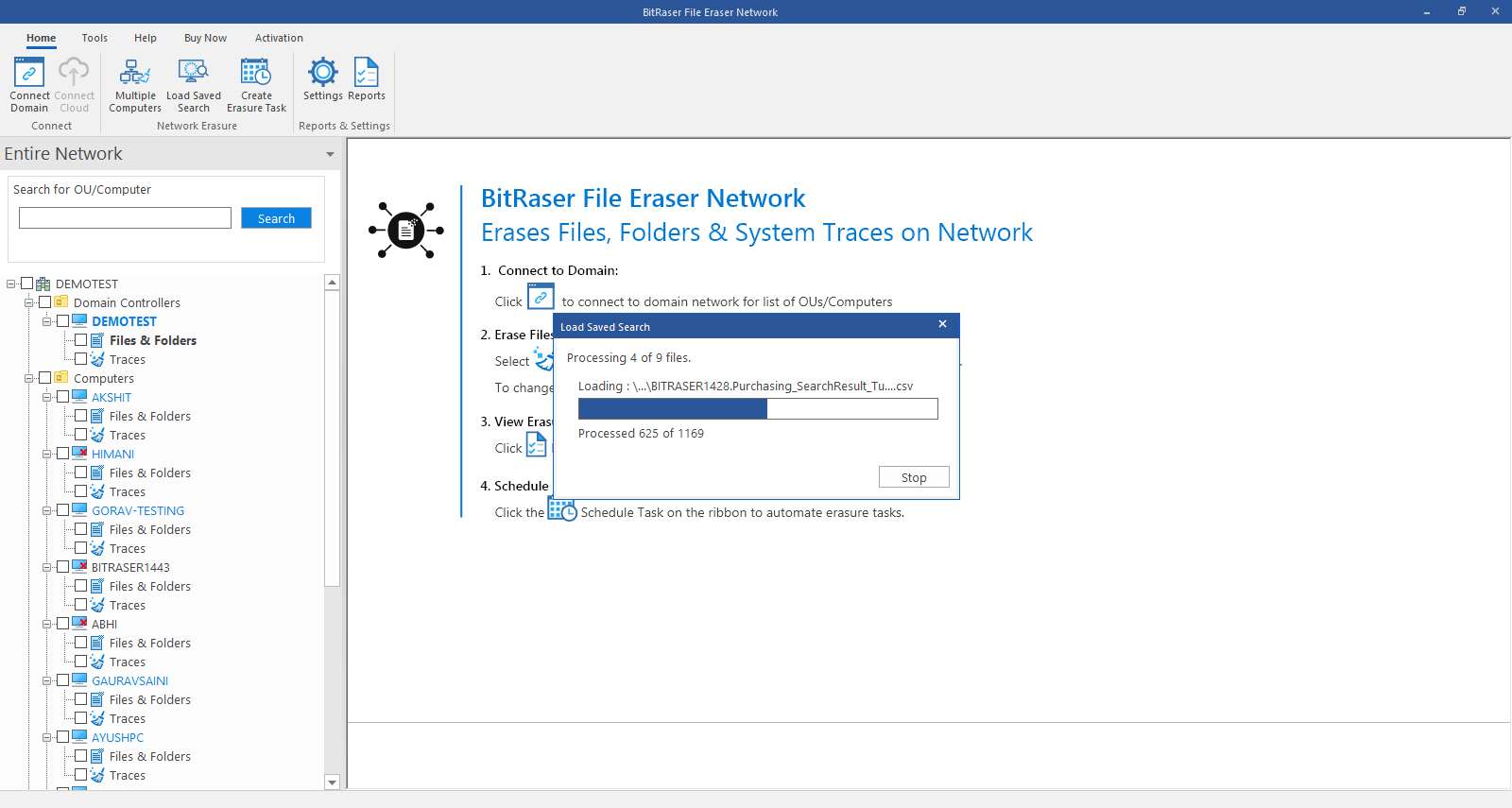Screen dimensions: 1512x808
Task: Click the blue Search button
Action: point(276,218)
